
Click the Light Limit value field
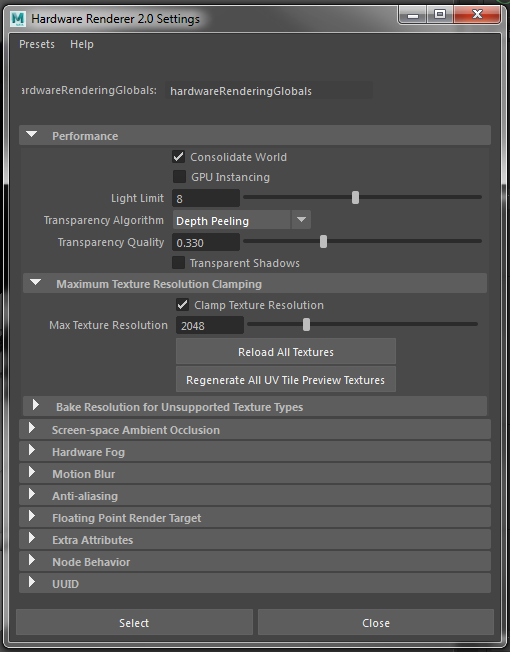tap(206, 198)
